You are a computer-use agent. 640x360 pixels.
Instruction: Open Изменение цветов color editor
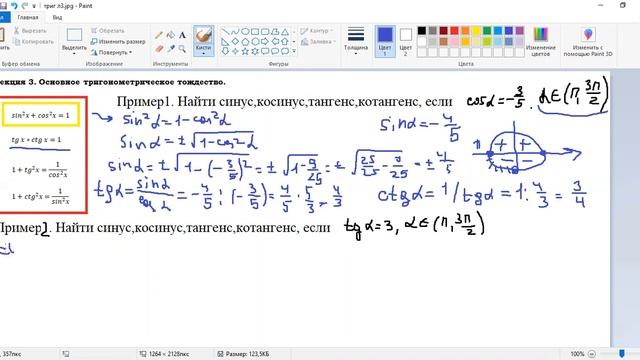pyautogui.click(x=540, y=42)
